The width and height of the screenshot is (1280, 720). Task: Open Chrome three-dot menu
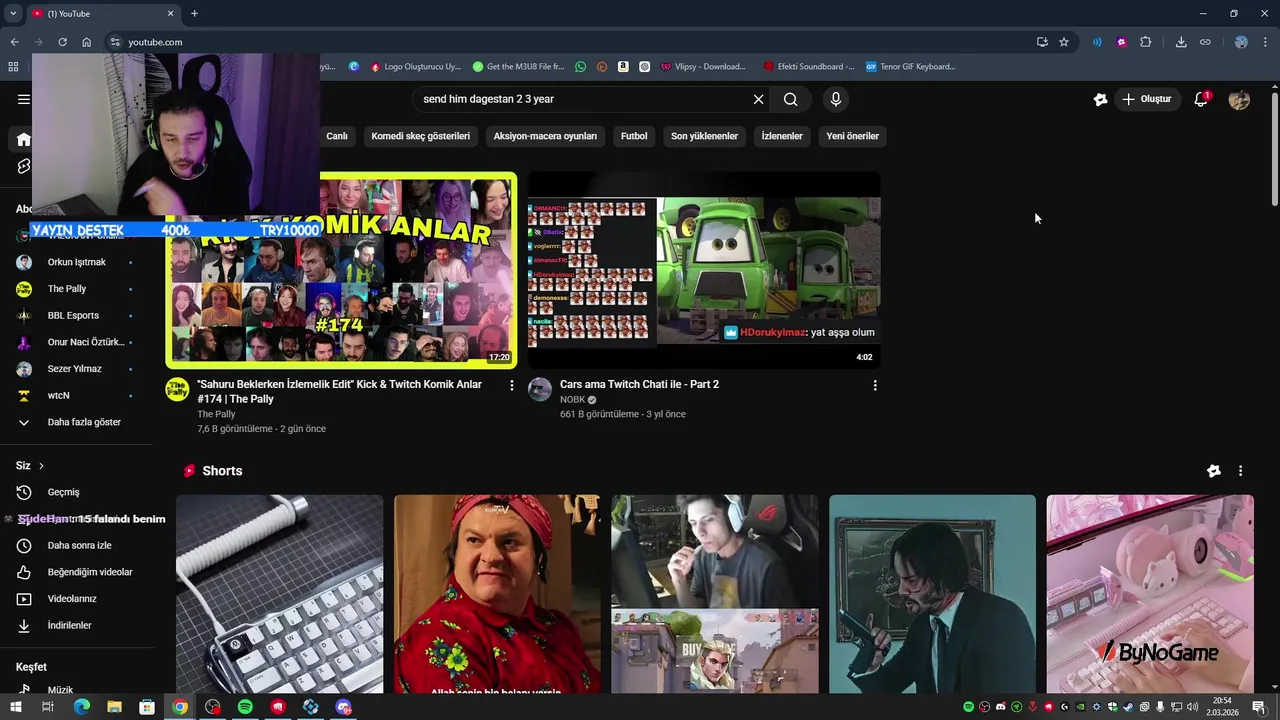point(1266,42)
